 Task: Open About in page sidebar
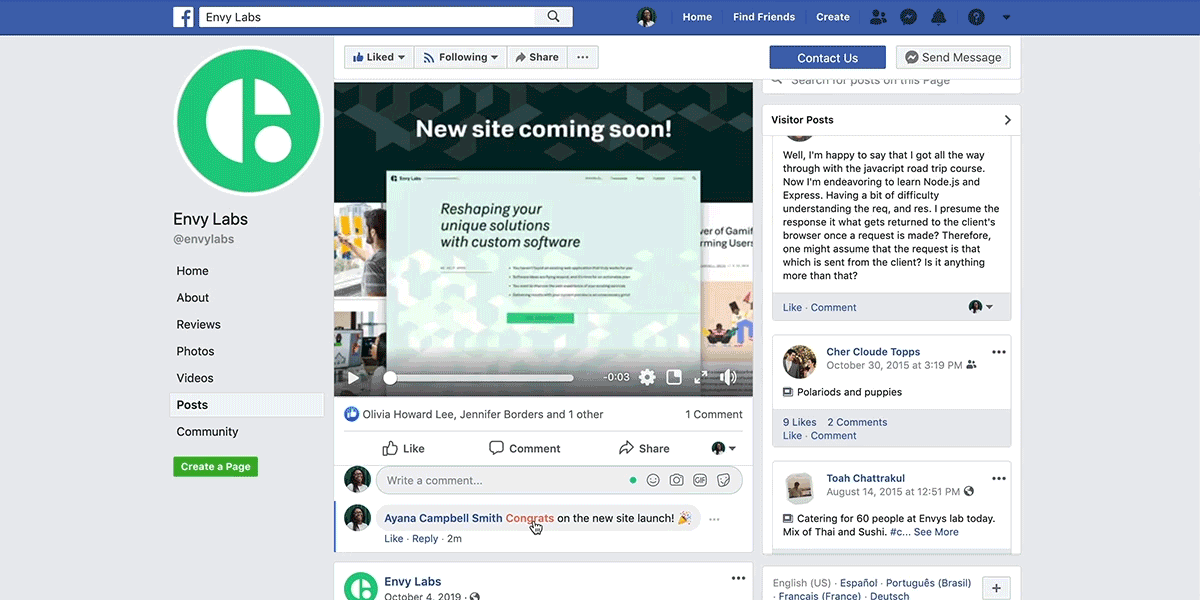coord(193,298)
